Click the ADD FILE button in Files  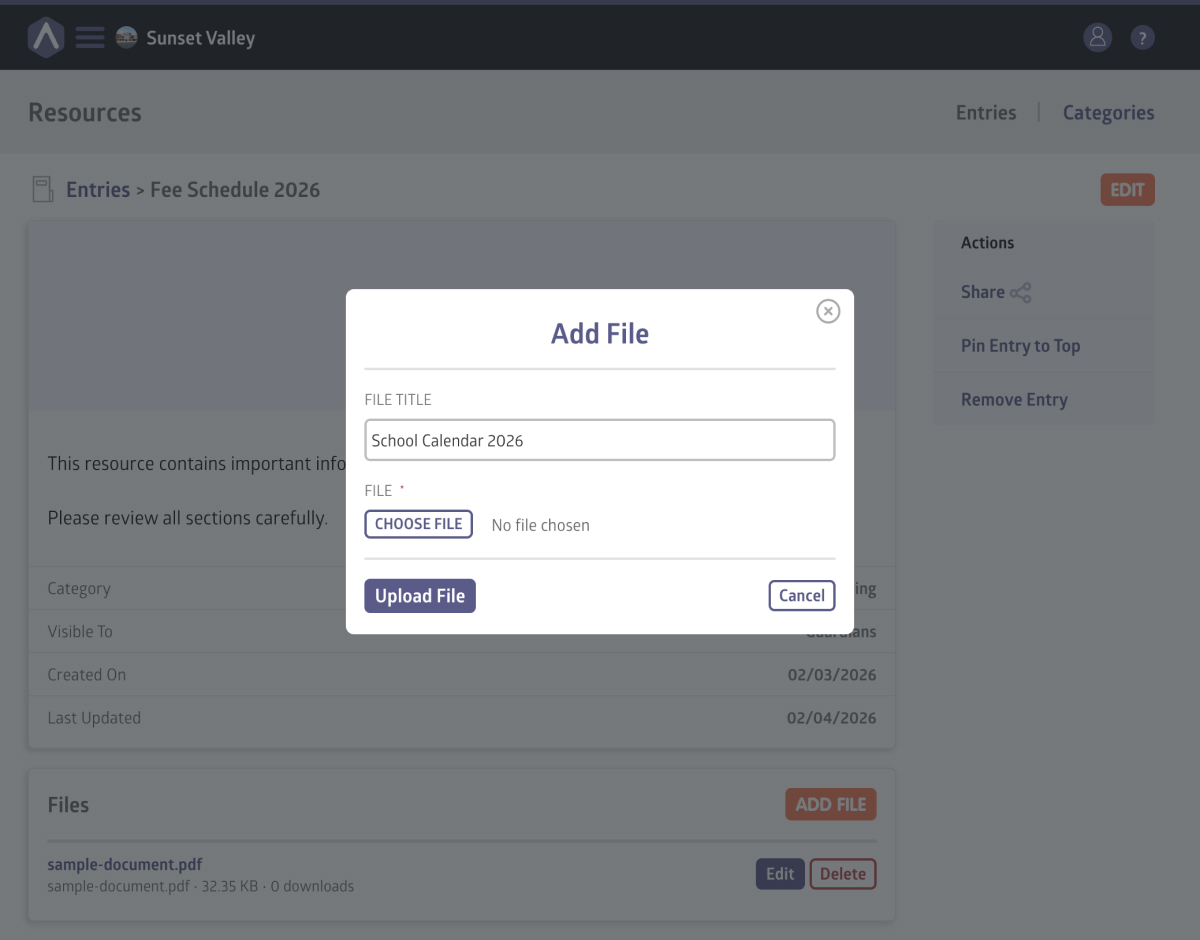tap(830, 805)
